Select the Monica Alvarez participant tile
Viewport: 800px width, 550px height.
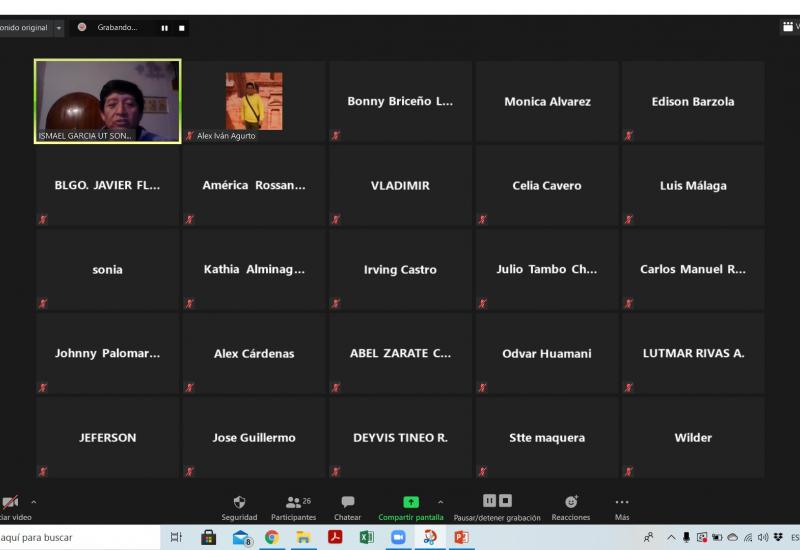tap(547, 101)
